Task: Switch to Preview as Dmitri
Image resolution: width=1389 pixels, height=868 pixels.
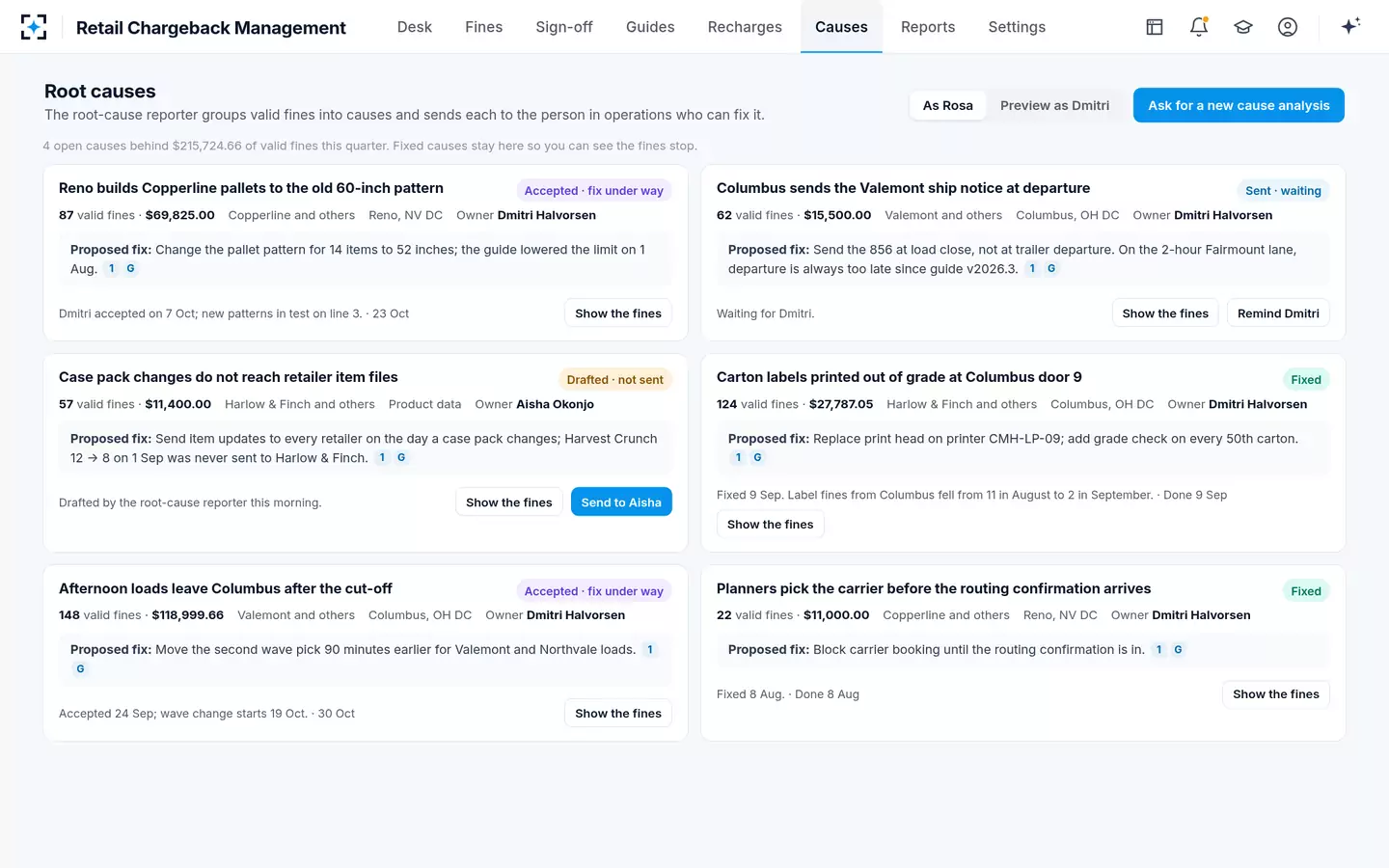Action: pyautogui.click(x=1054, y=105)
